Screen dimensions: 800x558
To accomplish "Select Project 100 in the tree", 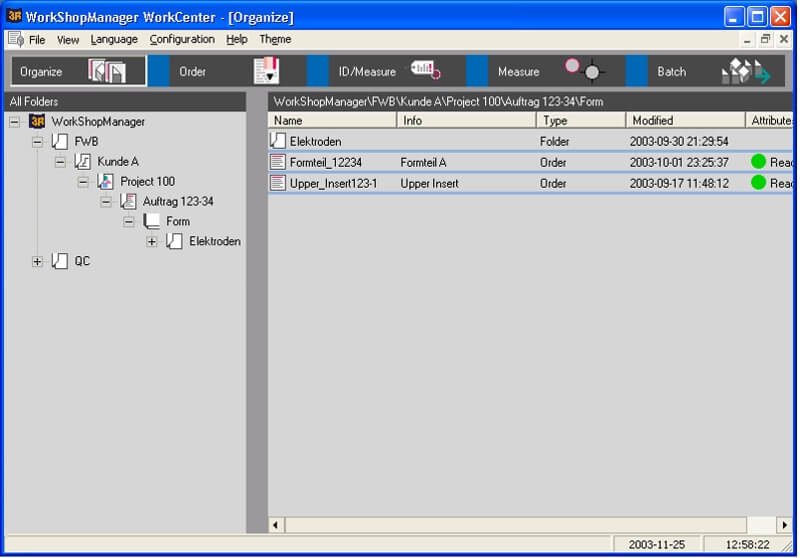I will click(147, 182).
